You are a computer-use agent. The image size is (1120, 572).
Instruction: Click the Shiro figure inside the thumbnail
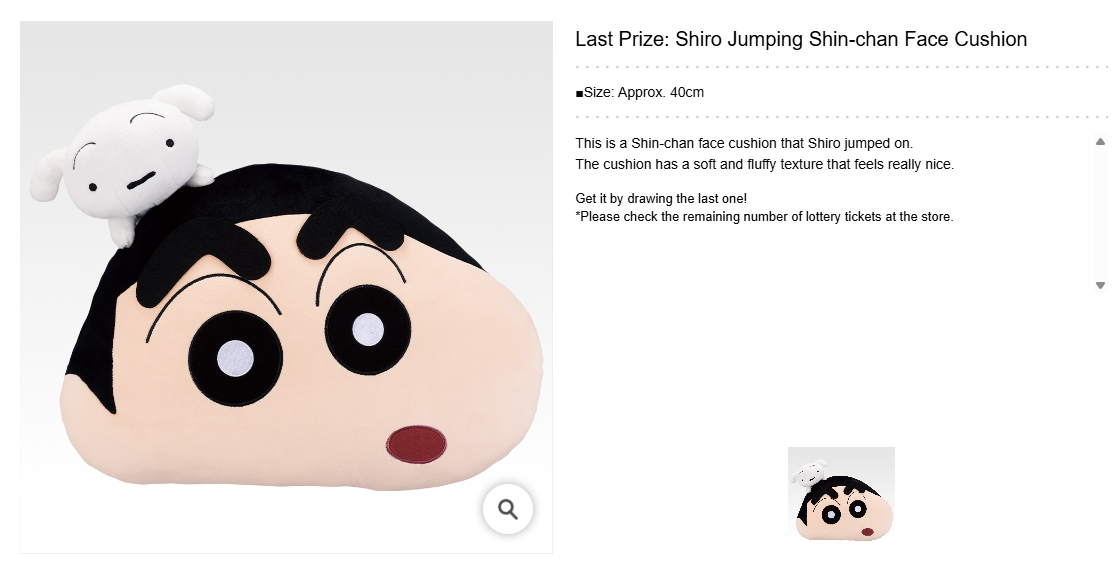point(812,471)
